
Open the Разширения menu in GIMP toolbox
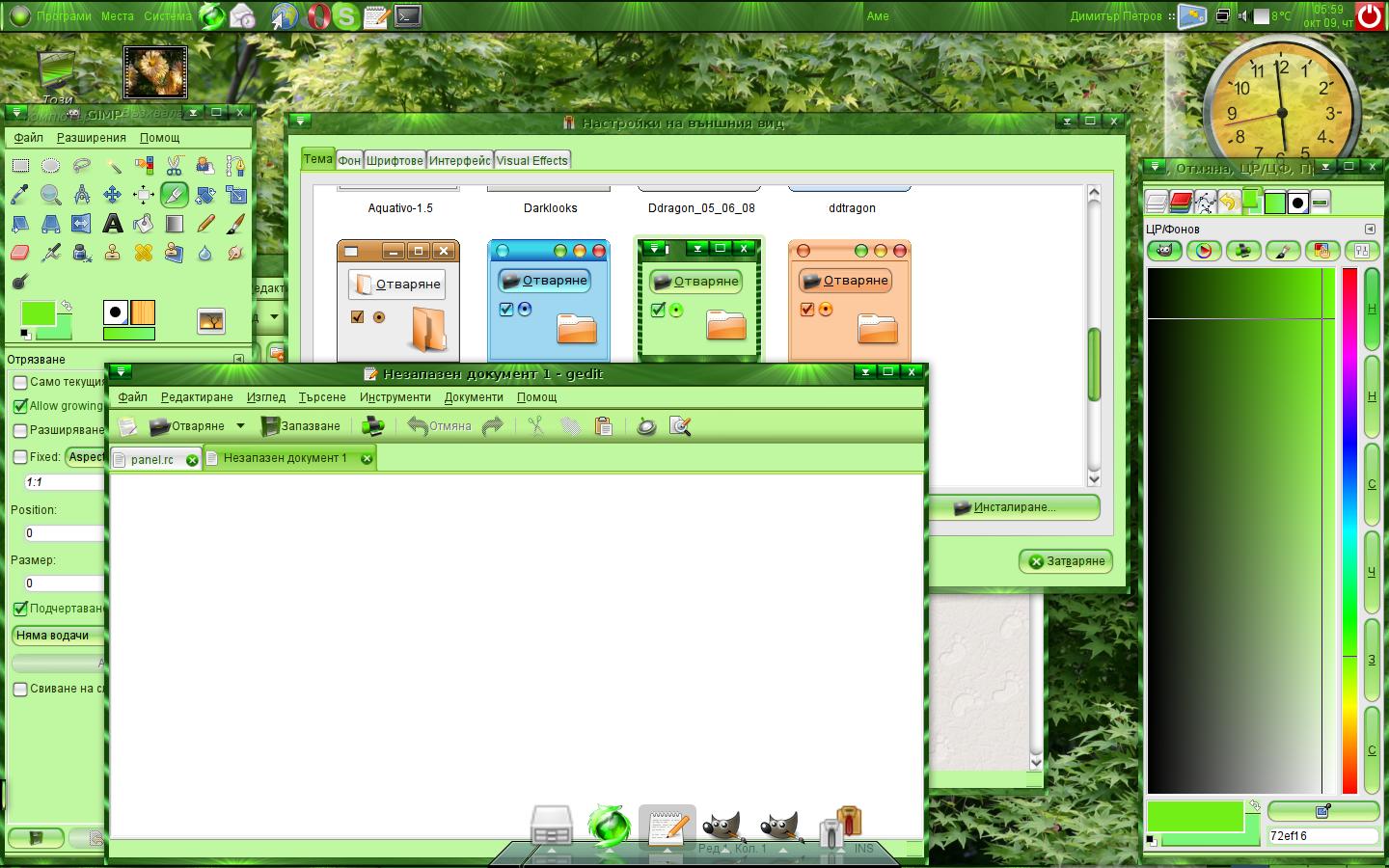tap(92, 138)
